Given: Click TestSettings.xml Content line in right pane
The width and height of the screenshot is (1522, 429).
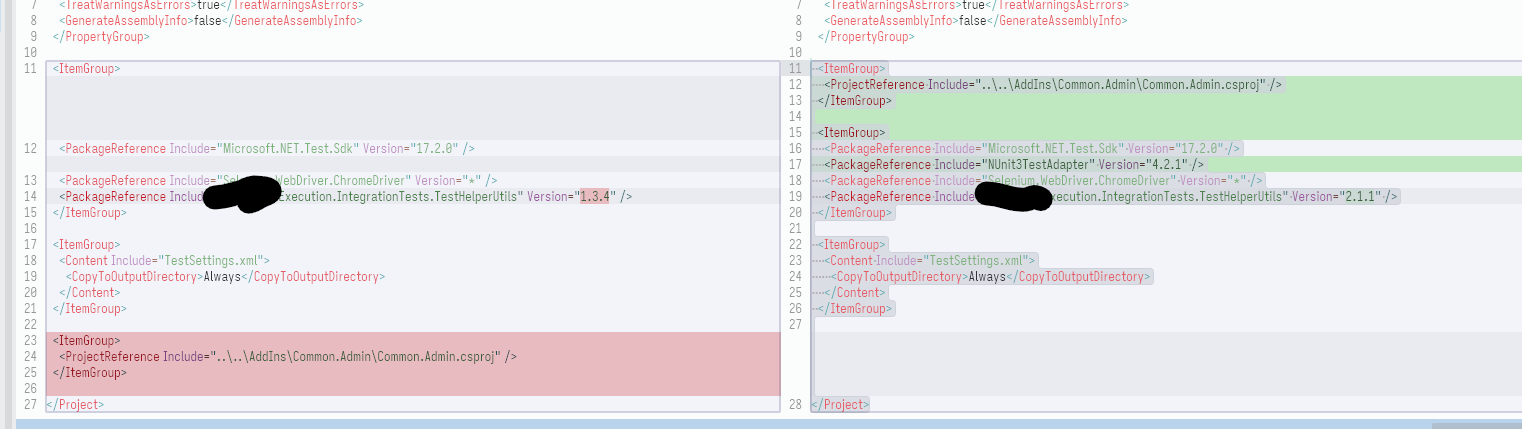Looking at the screenshot, I should tap(931, 261).
